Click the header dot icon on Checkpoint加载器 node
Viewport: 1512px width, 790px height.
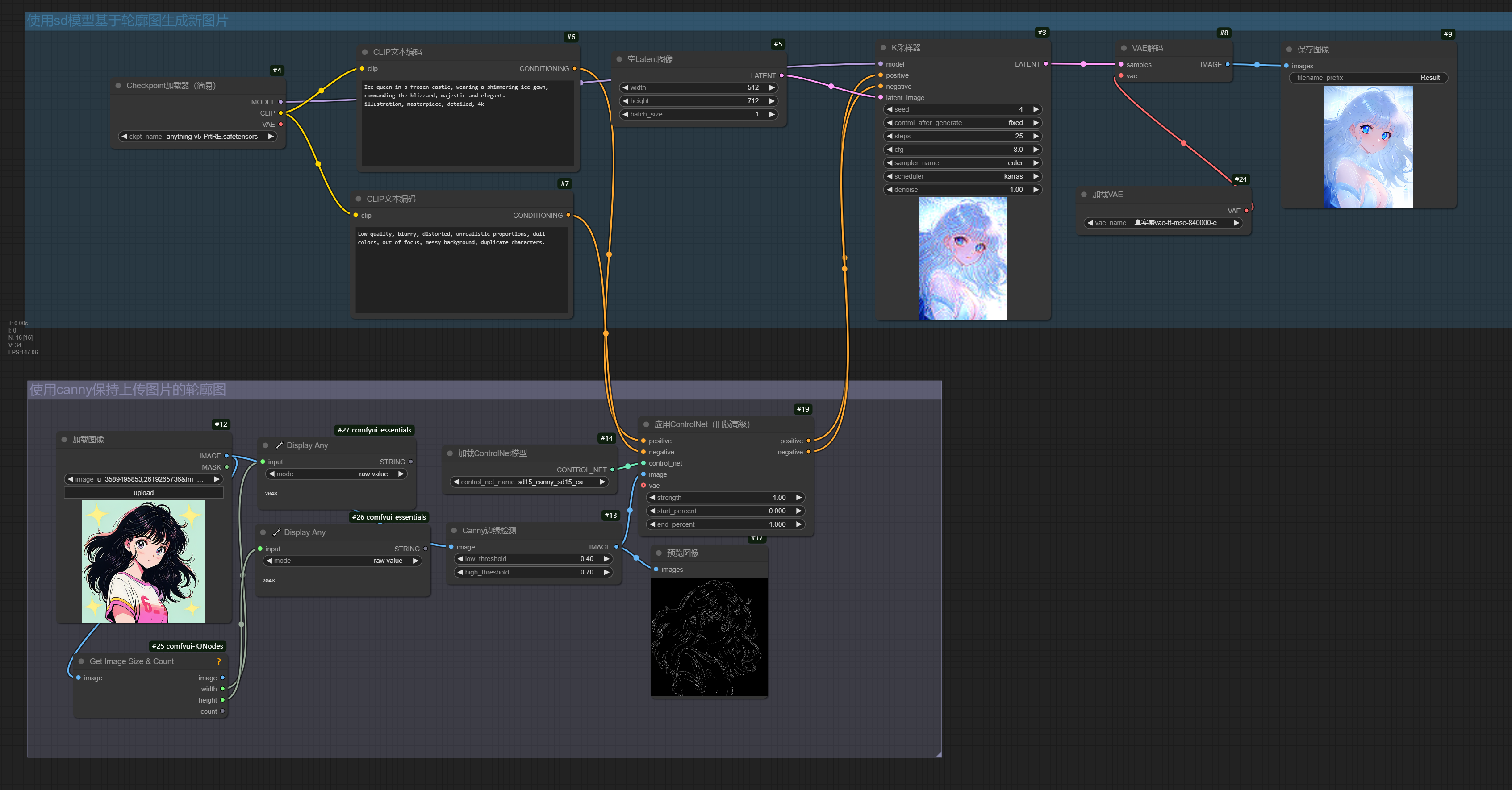118,86
